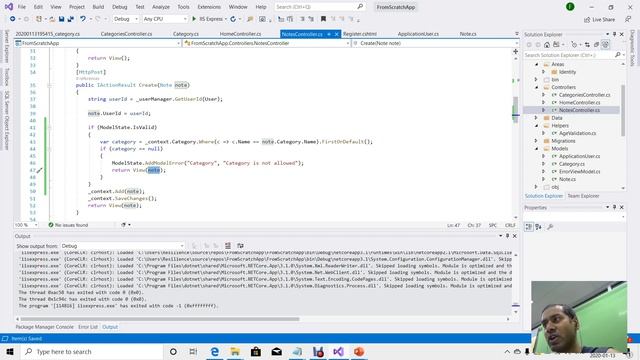Switch to the Error List tab
This screenshot has width=640, height=360.
pyautogui.click(x=88, y=327)
